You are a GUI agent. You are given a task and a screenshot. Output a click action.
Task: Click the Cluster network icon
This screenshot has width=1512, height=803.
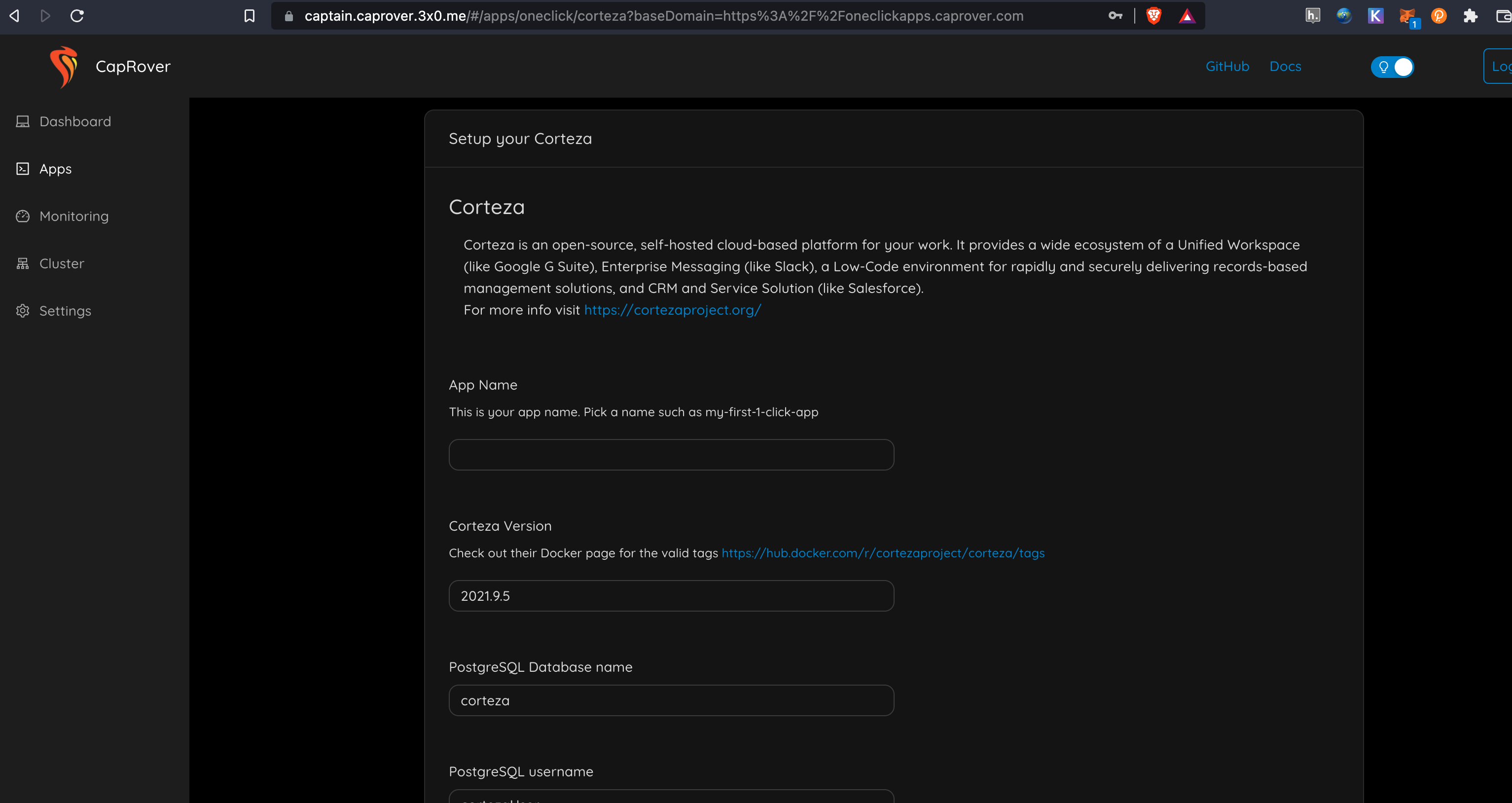tap(23, 263)
